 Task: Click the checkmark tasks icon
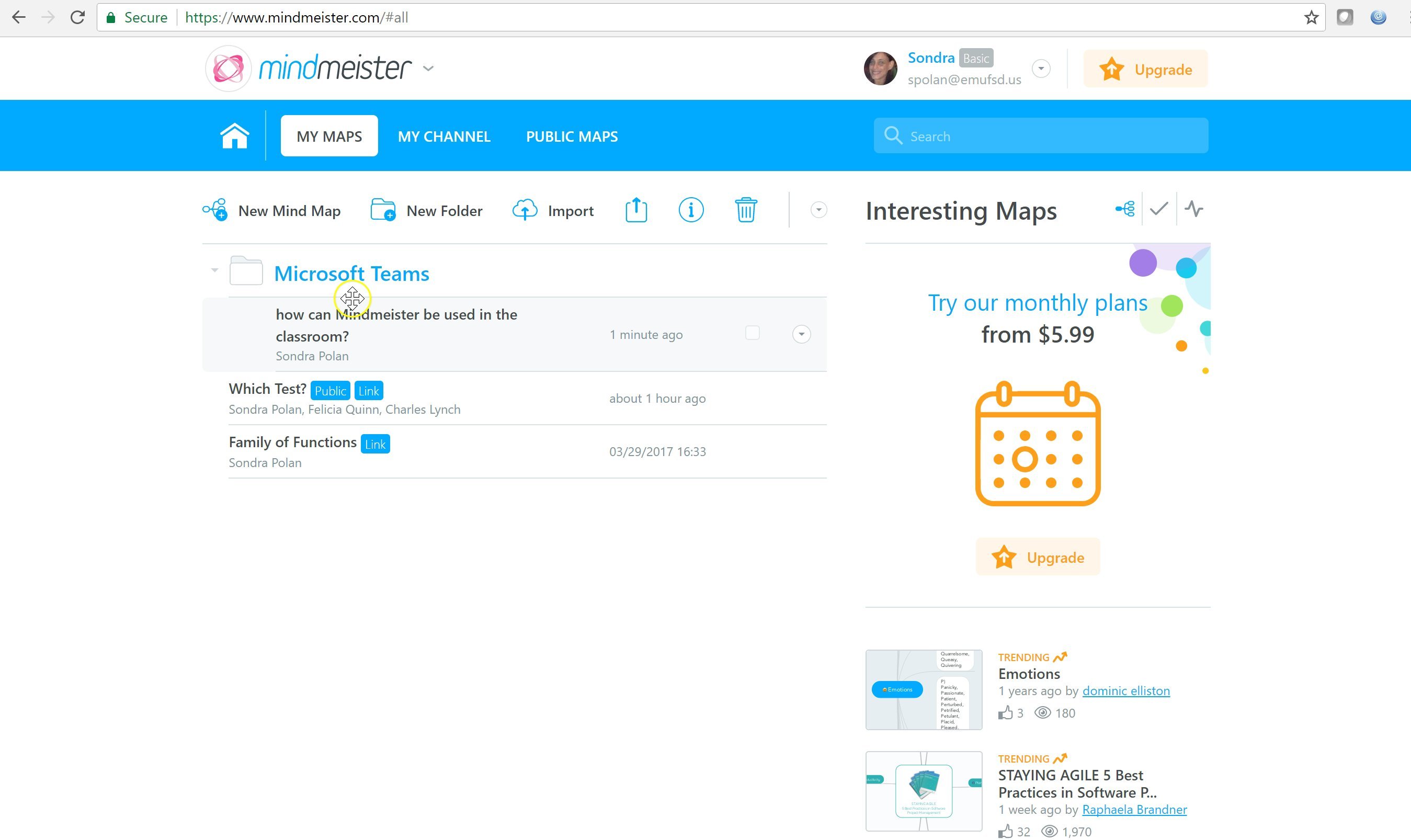pos(1158,209)
